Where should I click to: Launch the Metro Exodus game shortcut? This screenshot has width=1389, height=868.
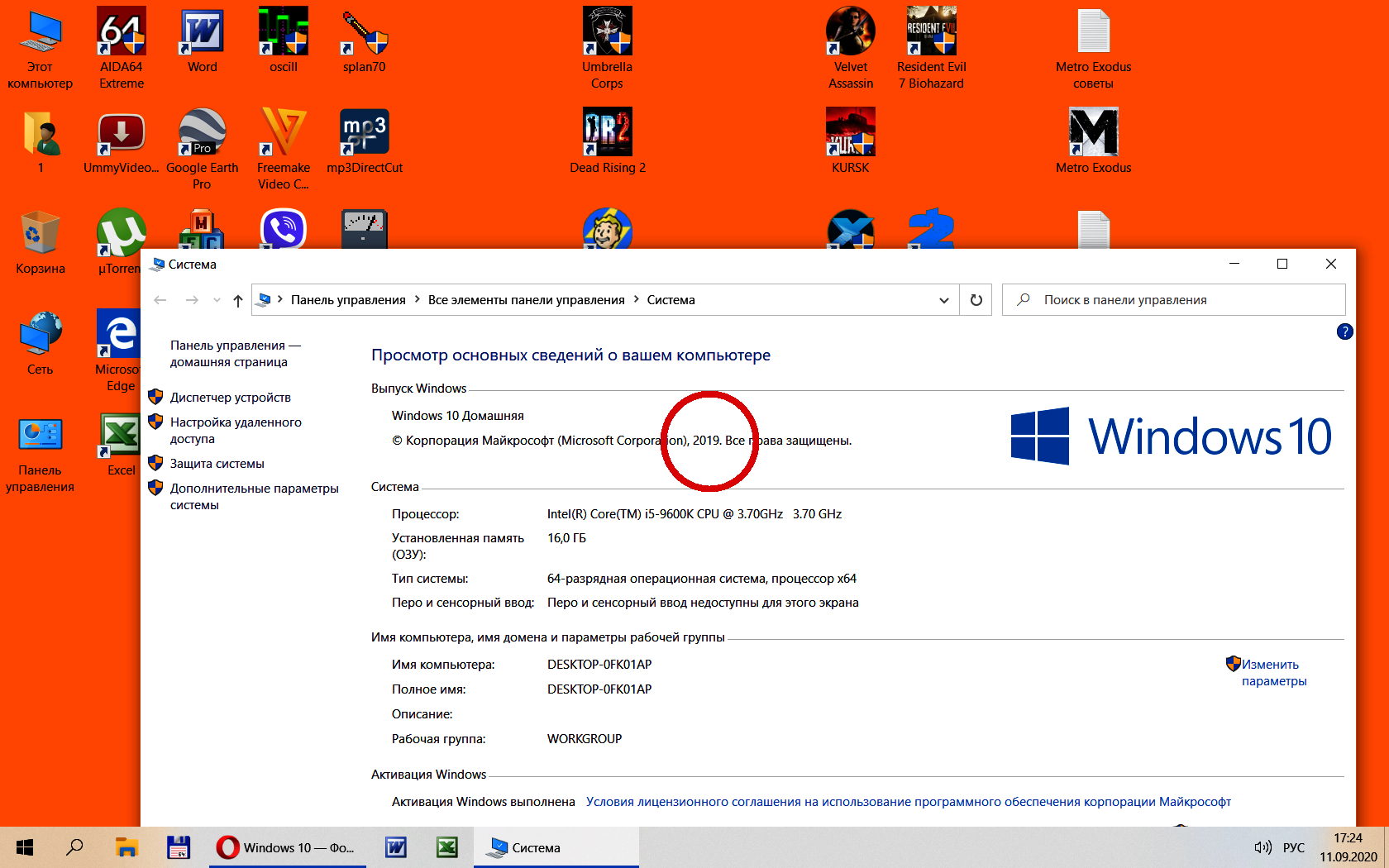(x=1093, y=141)
